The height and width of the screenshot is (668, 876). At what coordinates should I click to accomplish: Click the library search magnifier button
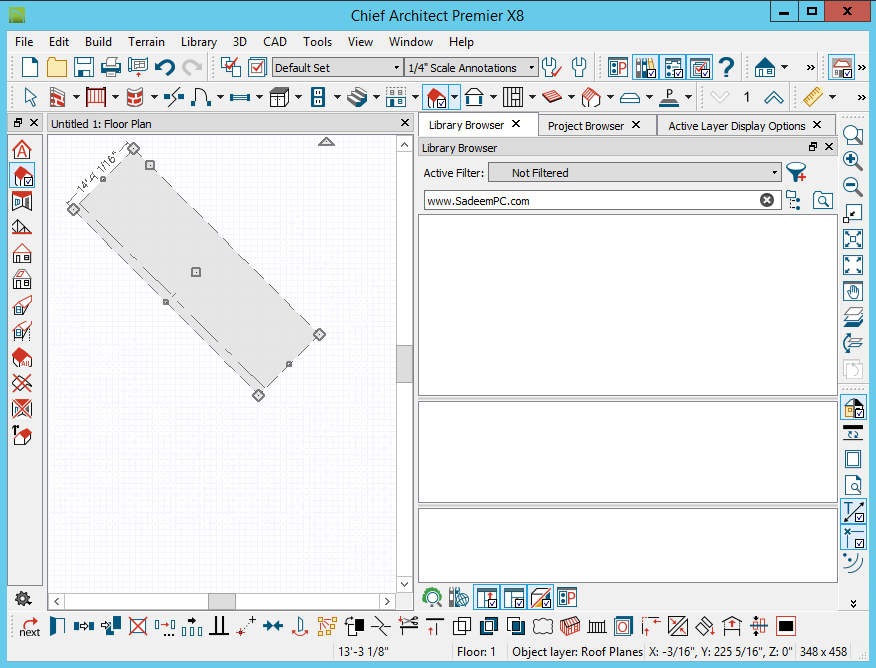pos(822,200)
